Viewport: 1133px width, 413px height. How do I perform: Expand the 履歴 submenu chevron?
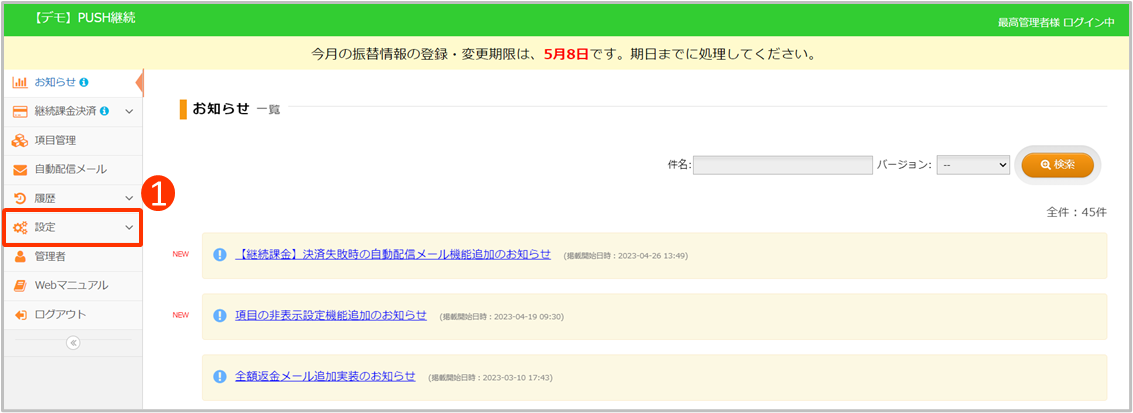(129, 198)
